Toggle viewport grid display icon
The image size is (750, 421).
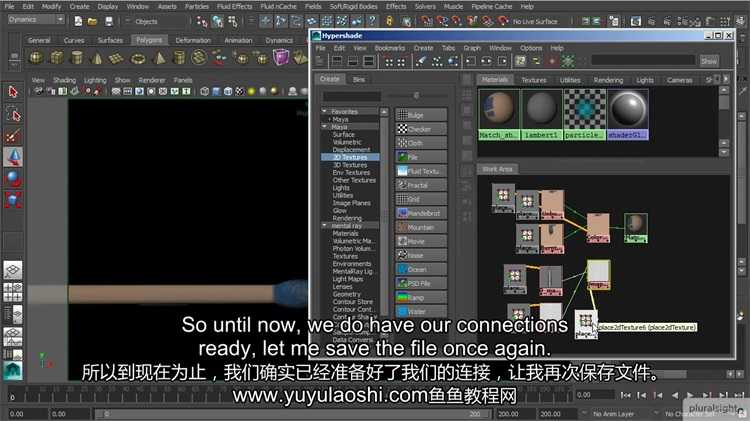pos(116,91)
